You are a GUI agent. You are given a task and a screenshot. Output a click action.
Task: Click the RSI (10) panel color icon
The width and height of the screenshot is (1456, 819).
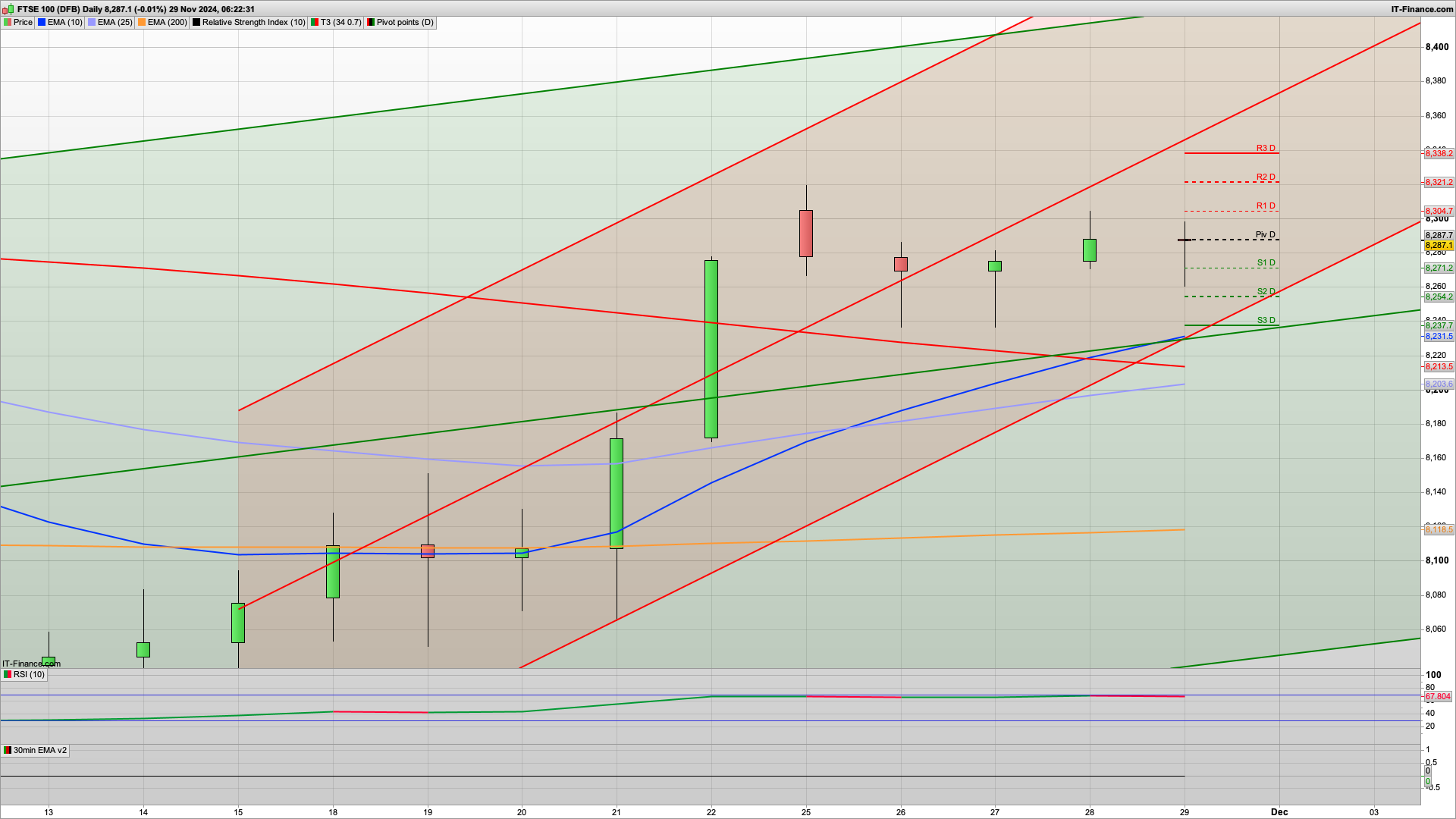(8, 675)
